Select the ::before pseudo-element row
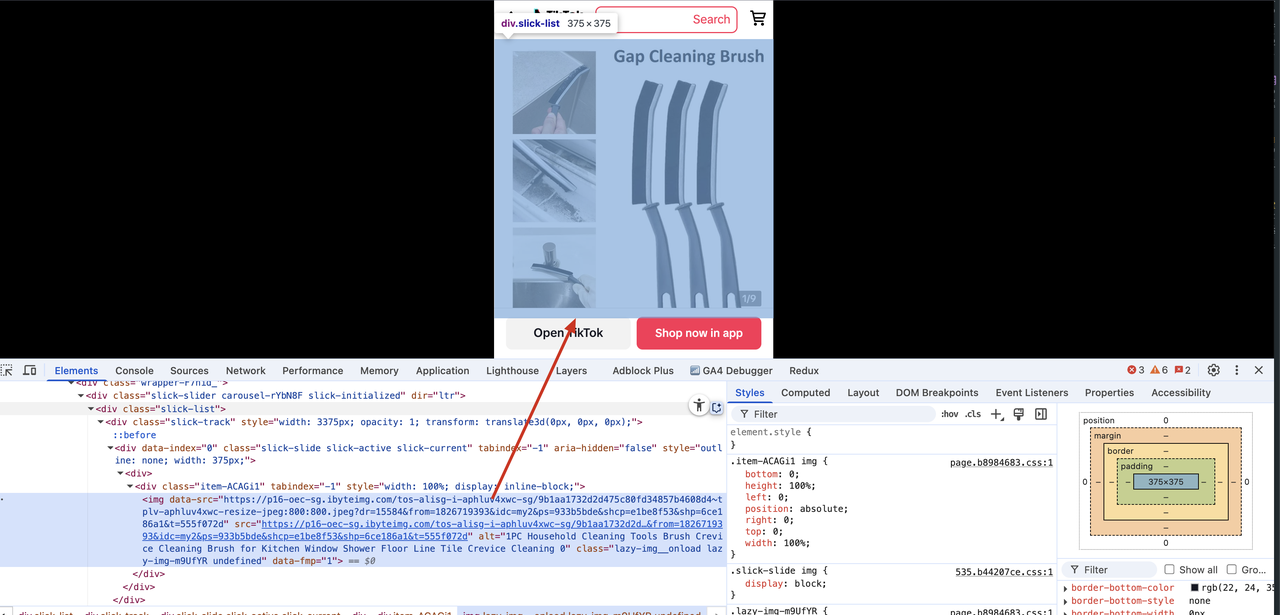The height and width of the screenshot is (615, 1280). click(x=135, y=435)
